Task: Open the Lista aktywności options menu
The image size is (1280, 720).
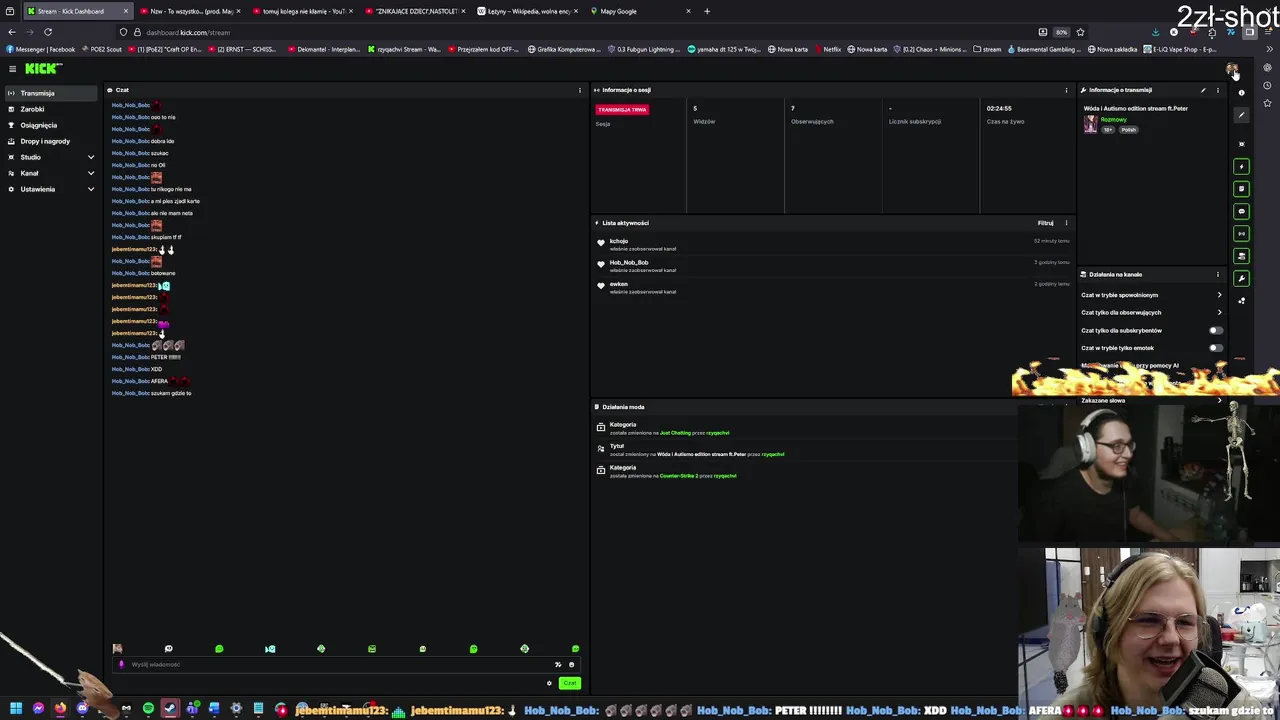Action: (1066, 223)
